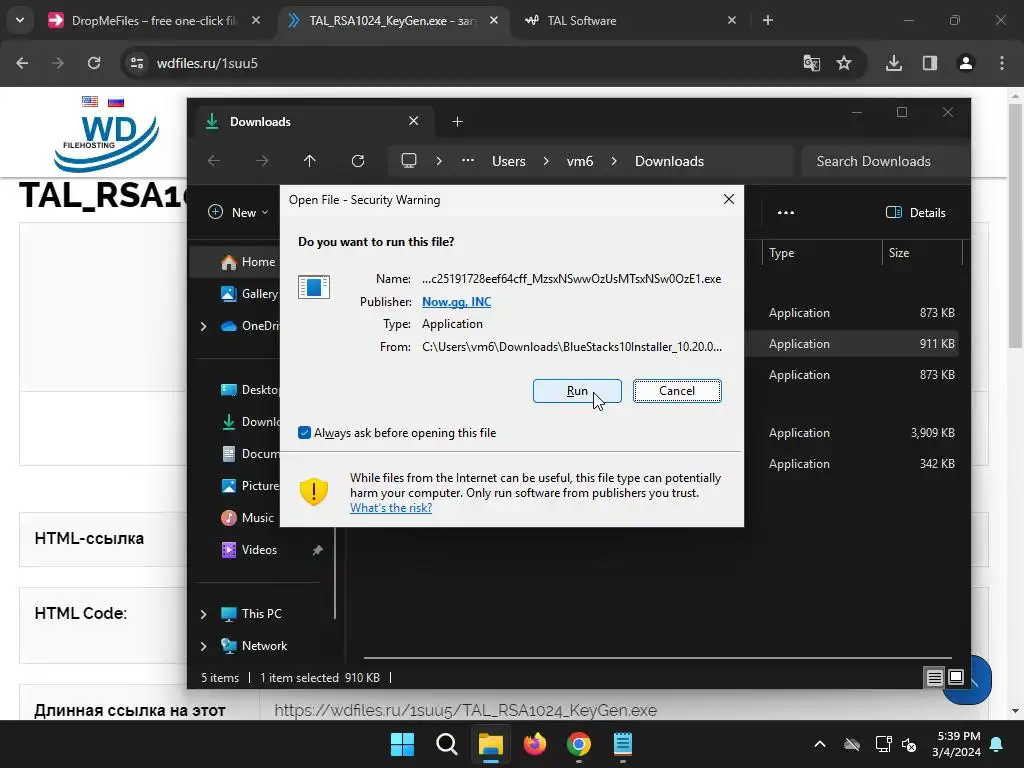Expand the This PC tree node

[x=203, y=614]
